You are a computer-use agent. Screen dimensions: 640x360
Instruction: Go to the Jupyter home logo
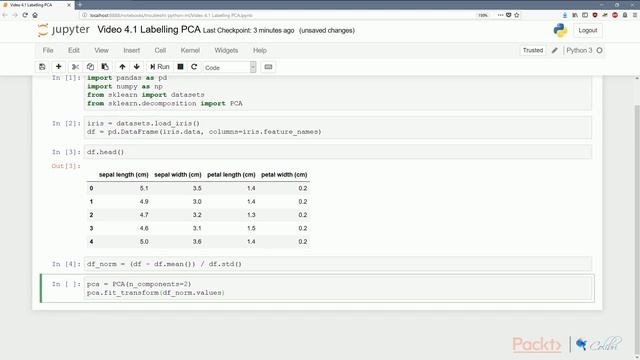[x=63, y=30]
